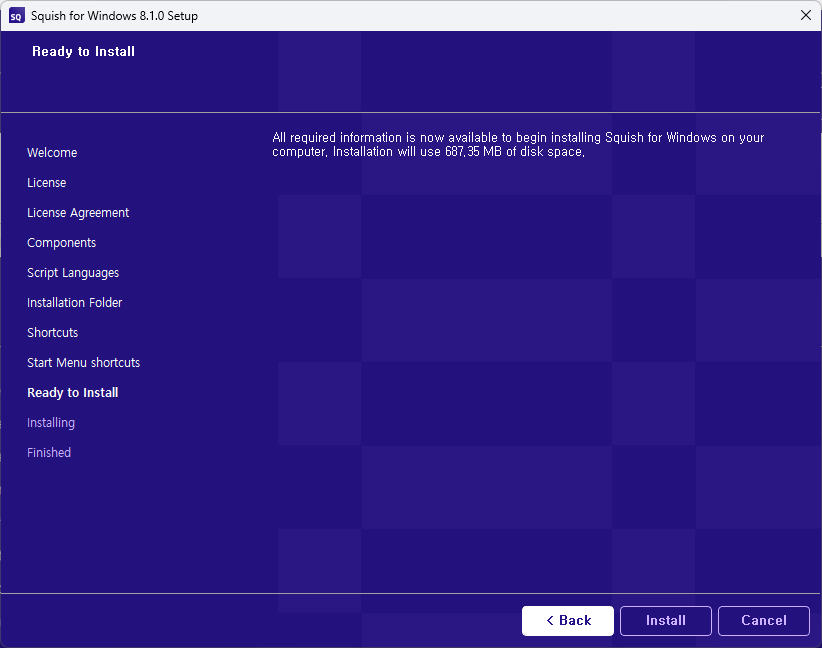822x648 pixels.
Task: Click the Install button
Action: (665, 621)
